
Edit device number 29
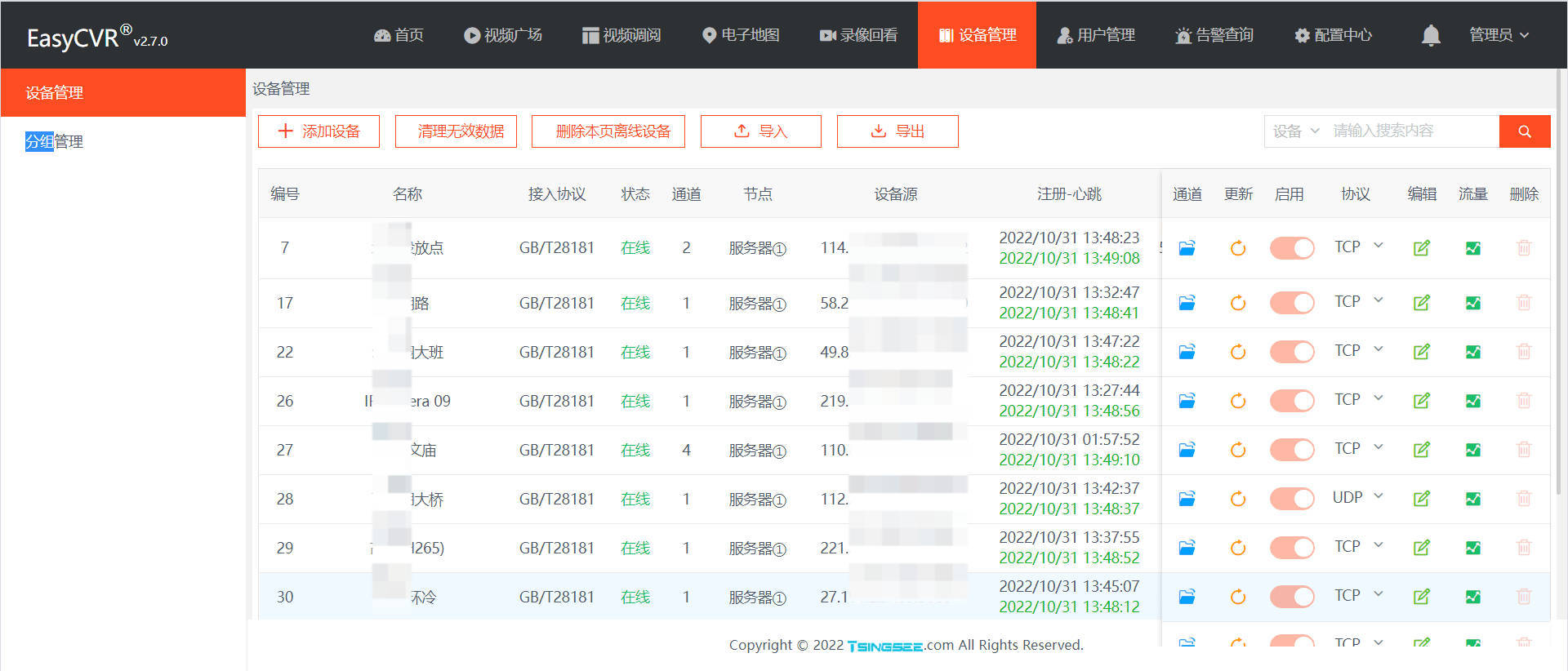[x=1422, y=549]
